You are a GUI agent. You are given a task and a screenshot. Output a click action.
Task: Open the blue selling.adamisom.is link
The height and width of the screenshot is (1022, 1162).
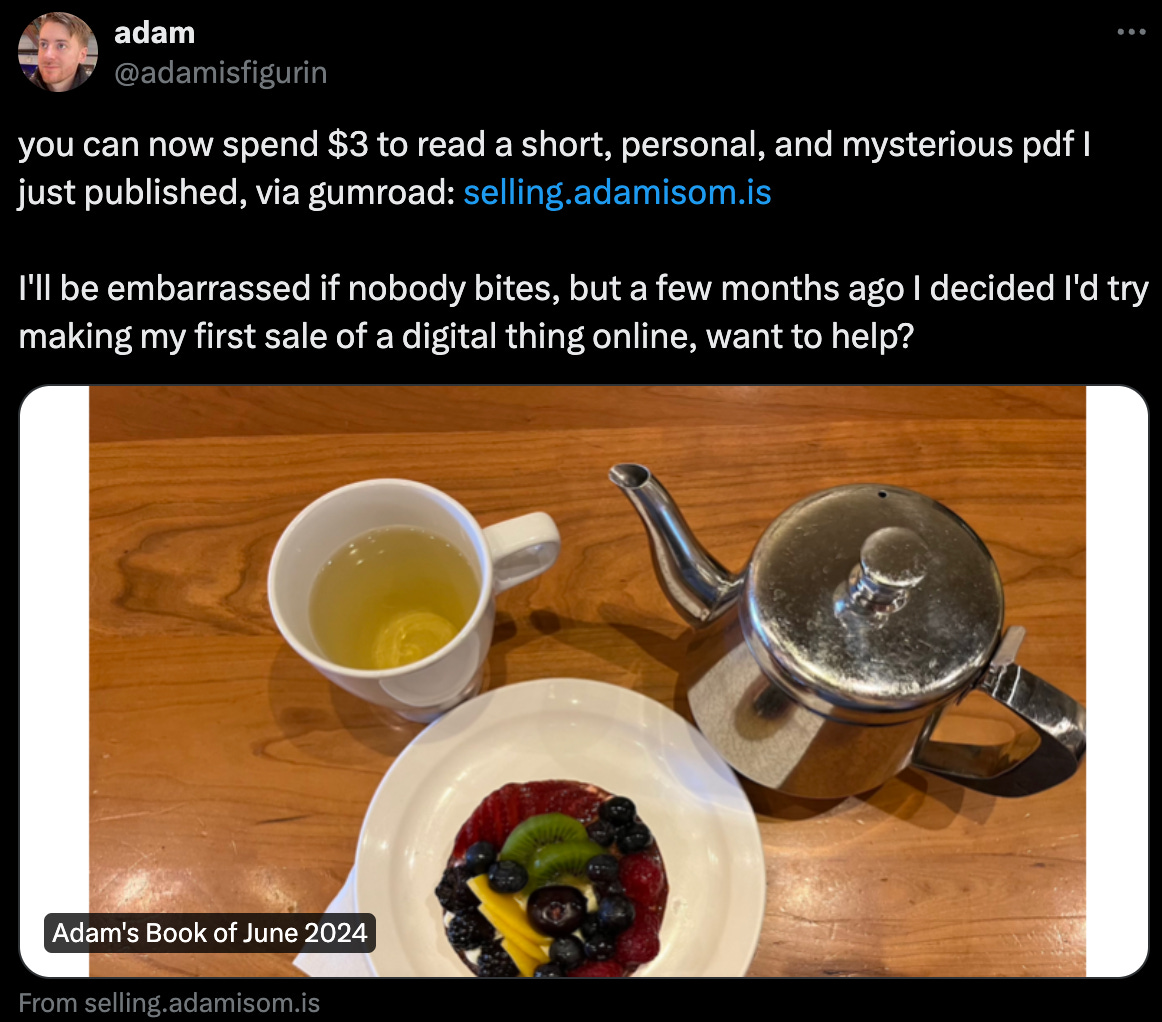[x=617, y=193]
